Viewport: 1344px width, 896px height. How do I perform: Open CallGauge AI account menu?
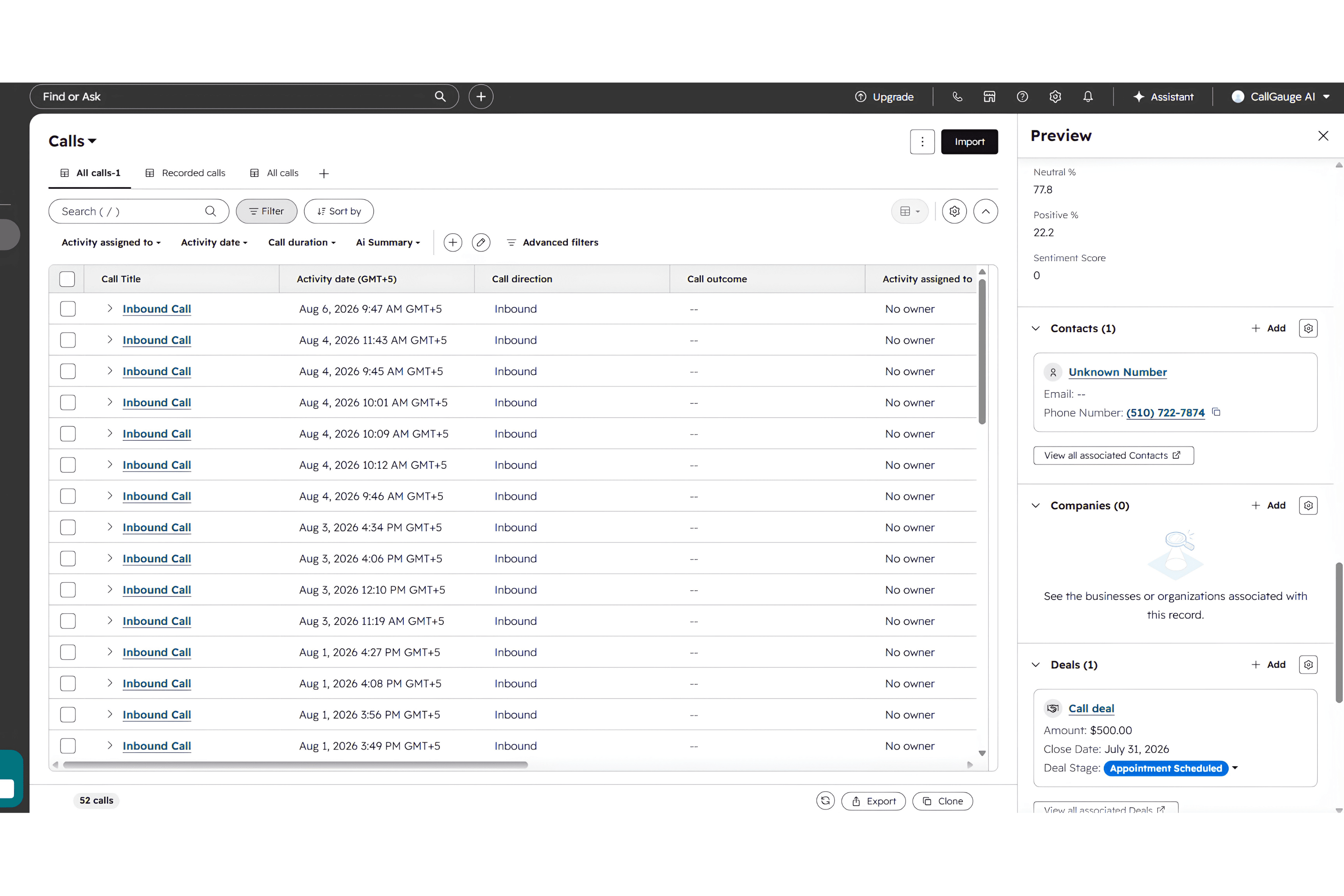click(x=1280, y=97)
